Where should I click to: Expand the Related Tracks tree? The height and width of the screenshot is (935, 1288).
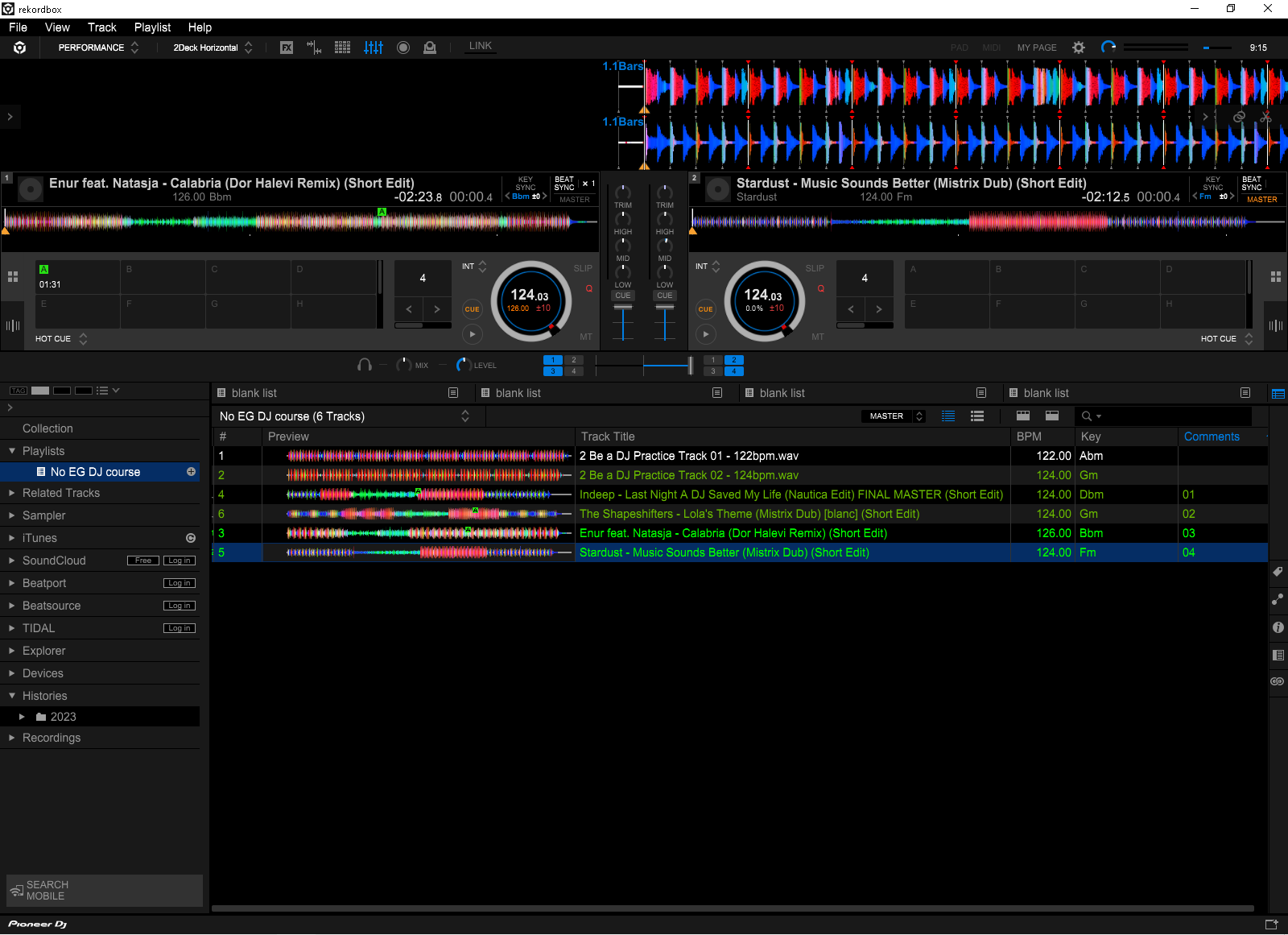coord(12,493)
